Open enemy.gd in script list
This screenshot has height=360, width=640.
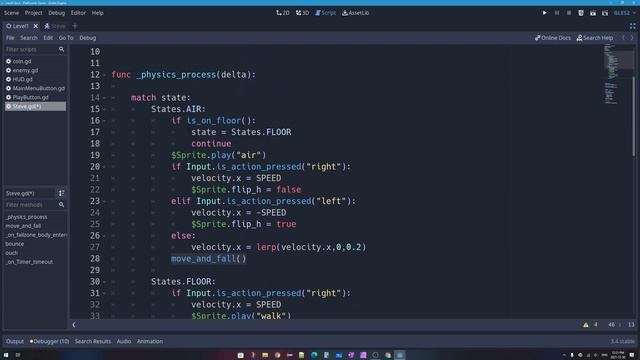coord(35,70)
